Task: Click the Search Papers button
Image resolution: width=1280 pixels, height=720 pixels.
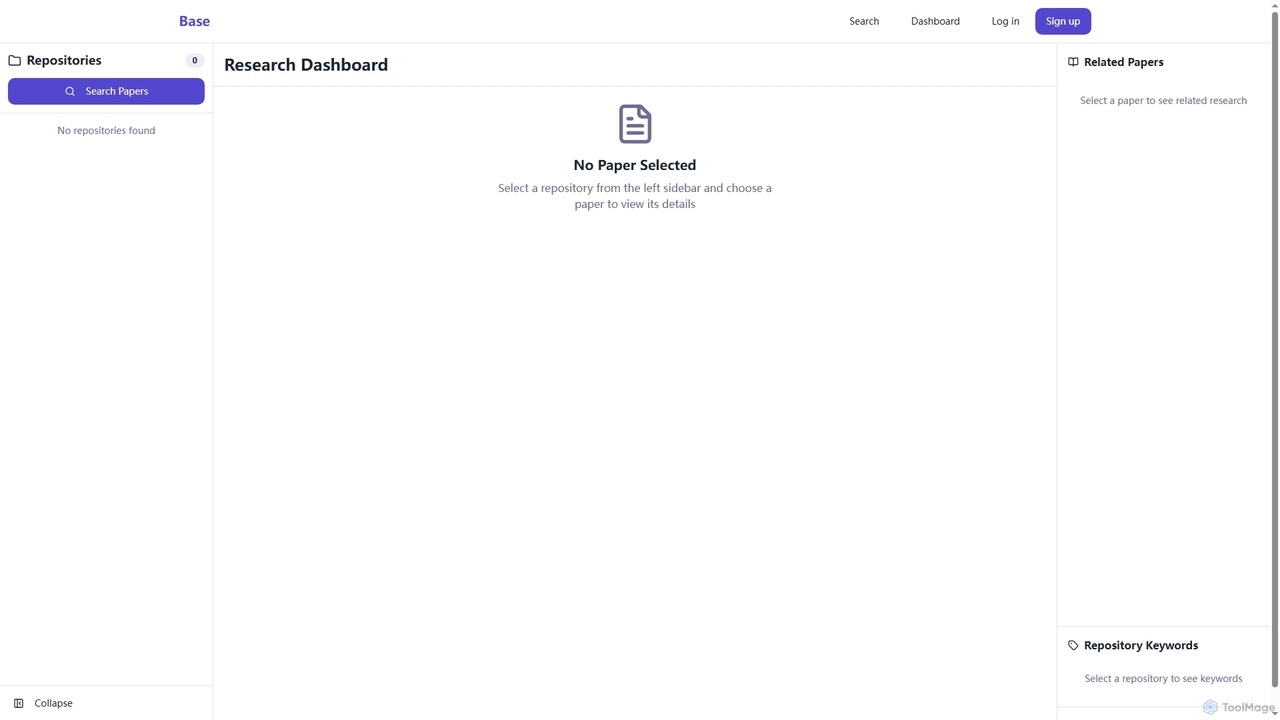Action: tap(106, 91)
